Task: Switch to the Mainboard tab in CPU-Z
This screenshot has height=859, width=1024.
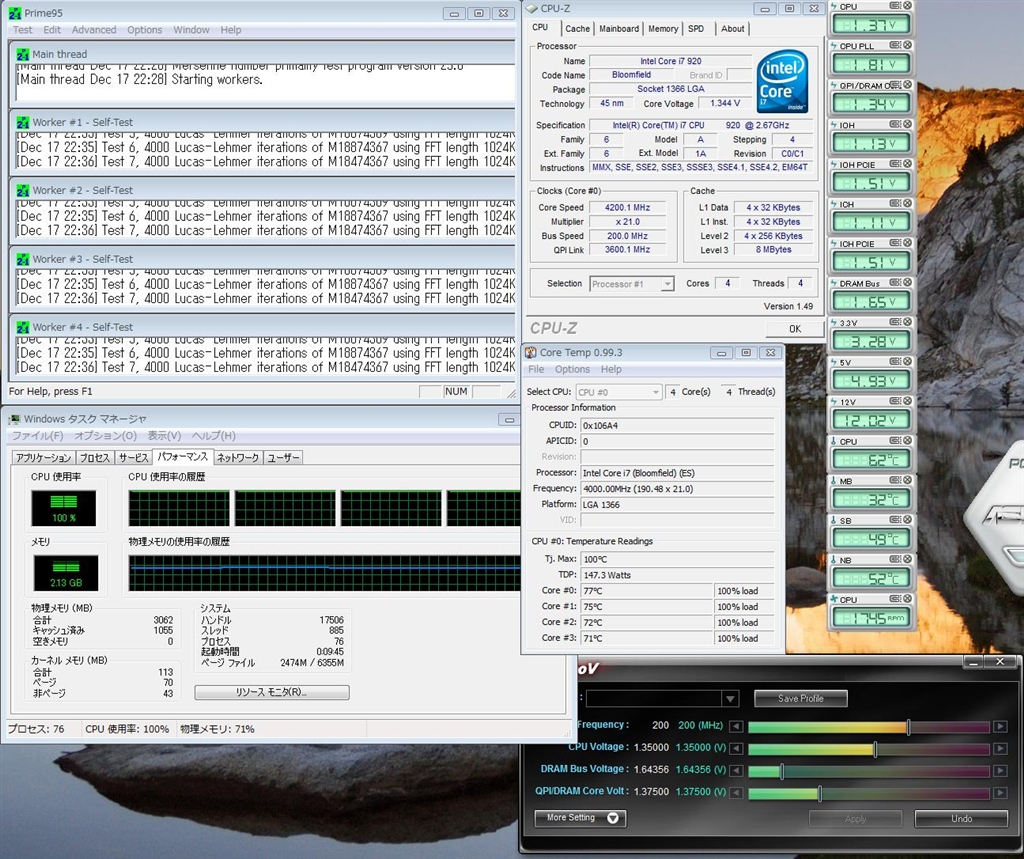Action: pyautogui.click(x=618, y=29)
